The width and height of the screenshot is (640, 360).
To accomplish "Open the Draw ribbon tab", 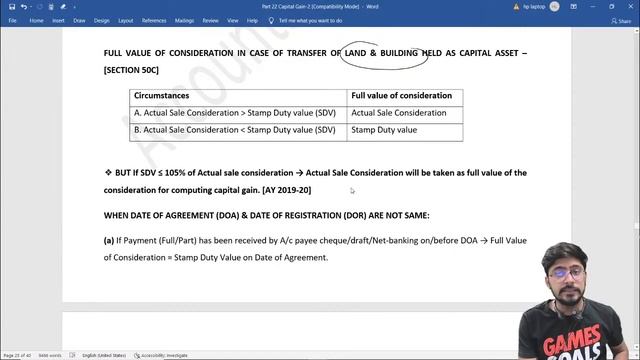I will (79, 20).
